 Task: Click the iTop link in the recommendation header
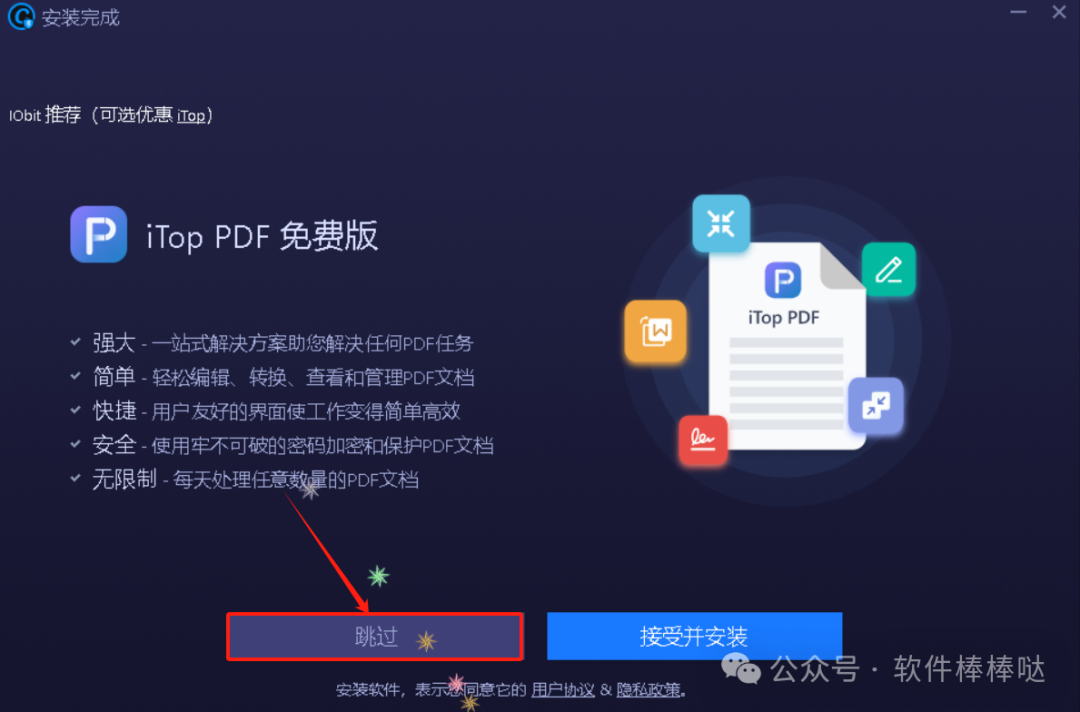tap(191, 116)
